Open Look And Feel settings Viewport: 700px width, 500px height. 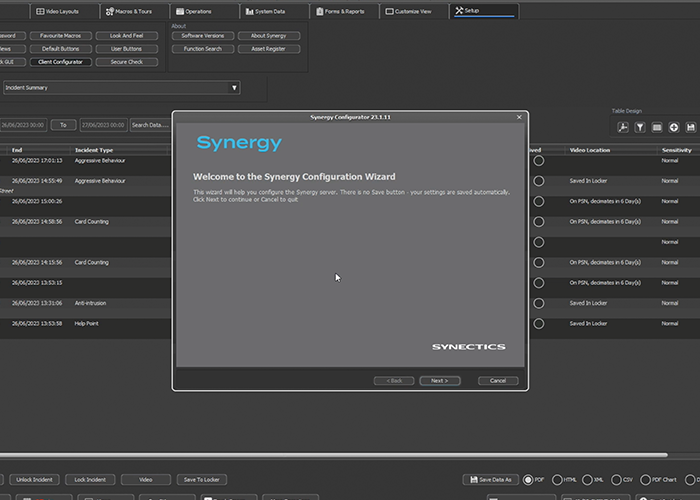point(127,36)
